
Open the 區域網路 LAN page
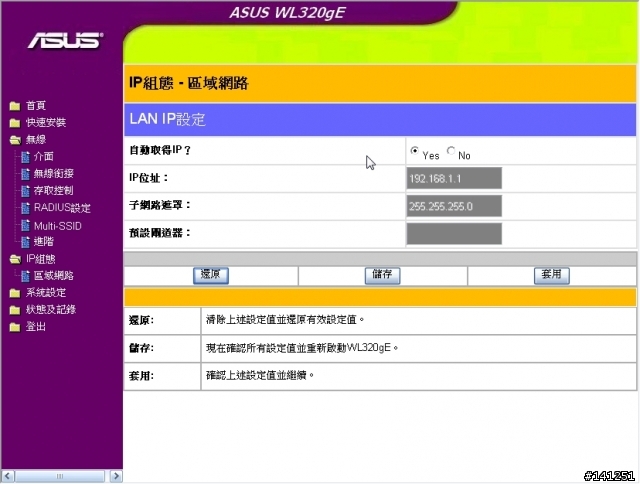pyautogui.click(x=53, y=276)
